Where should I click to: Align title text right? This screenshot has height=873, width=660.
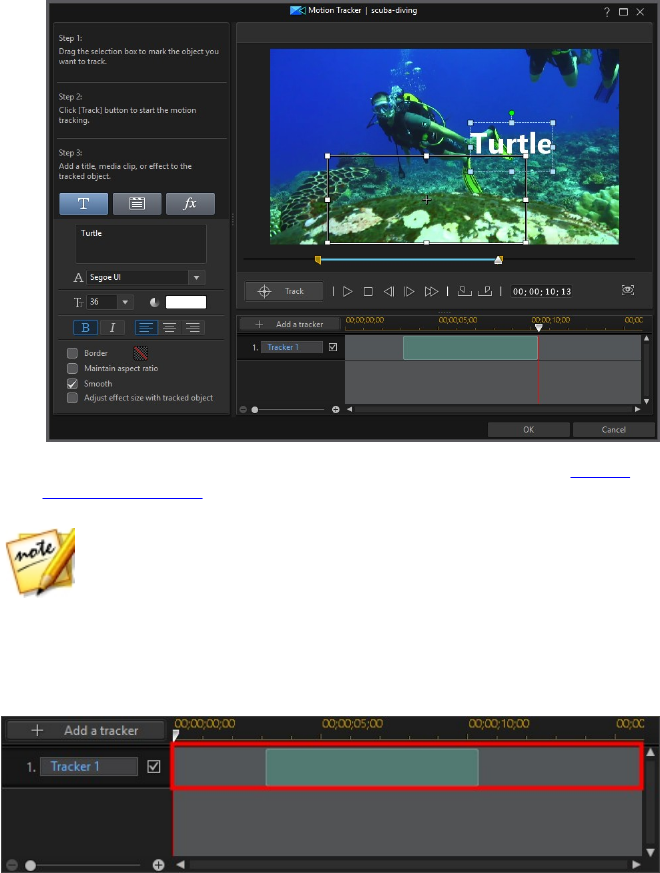click(x=193, y=327)
